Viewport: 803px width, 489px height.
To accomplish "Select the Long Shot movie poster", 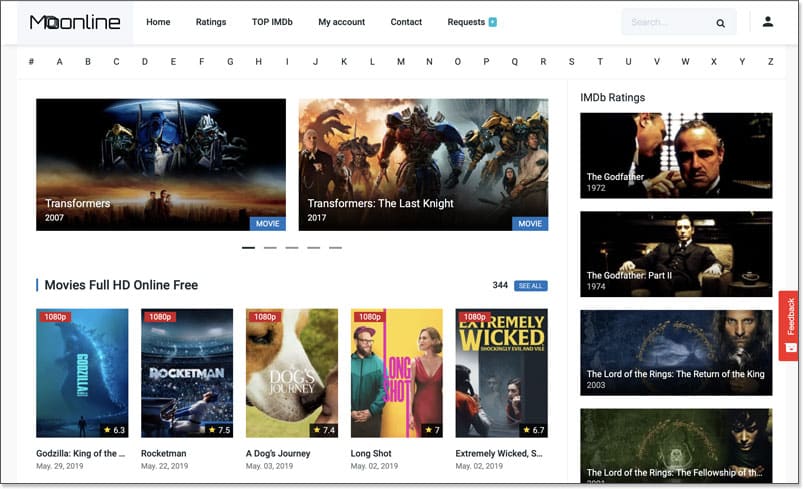I will 396,373.
